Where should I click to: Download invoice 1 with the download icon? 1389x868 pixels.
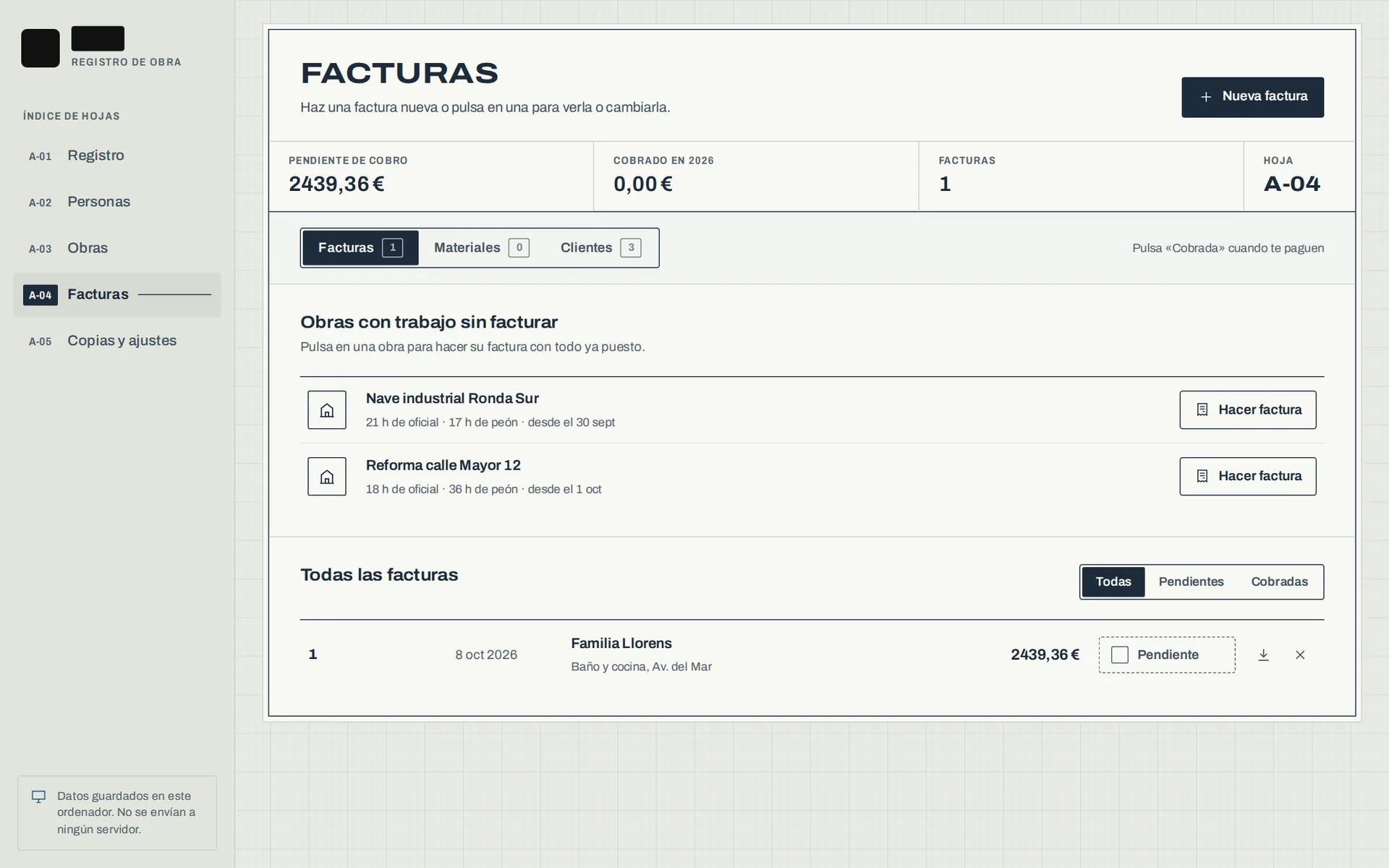click(1263, 655)
